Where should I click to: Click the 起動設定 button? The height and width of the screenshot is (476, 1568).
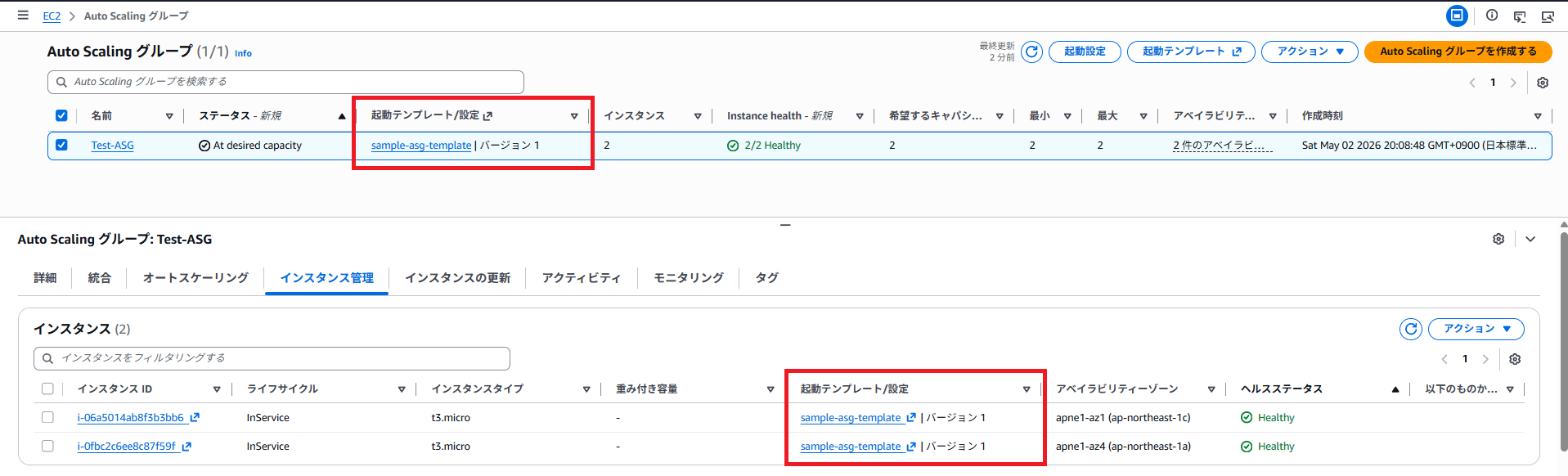click(1085, 52)
